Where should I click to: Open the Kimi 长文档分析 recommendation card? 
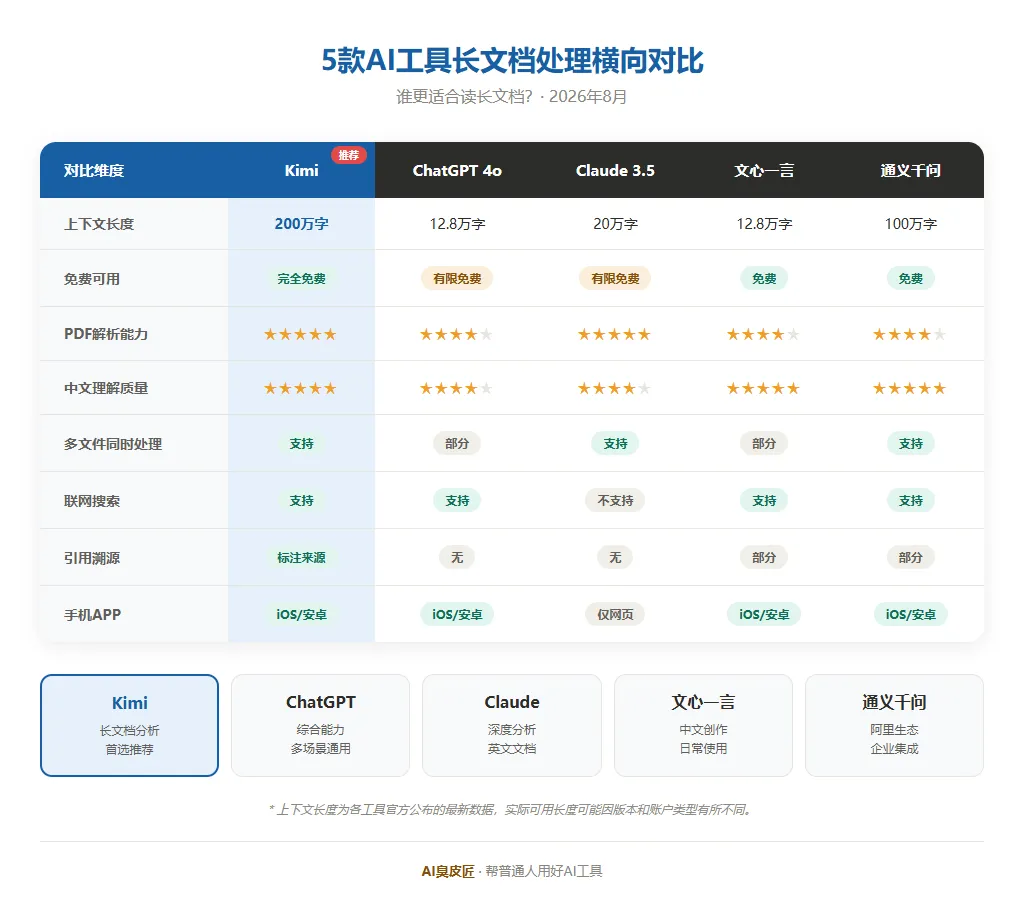click(x=129, y=726)
